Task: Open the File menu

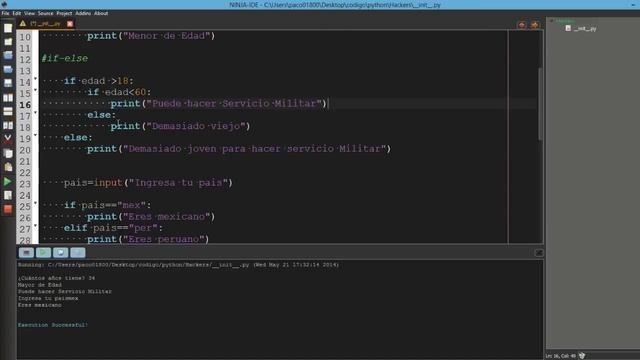Action: [x=5, y=13]
